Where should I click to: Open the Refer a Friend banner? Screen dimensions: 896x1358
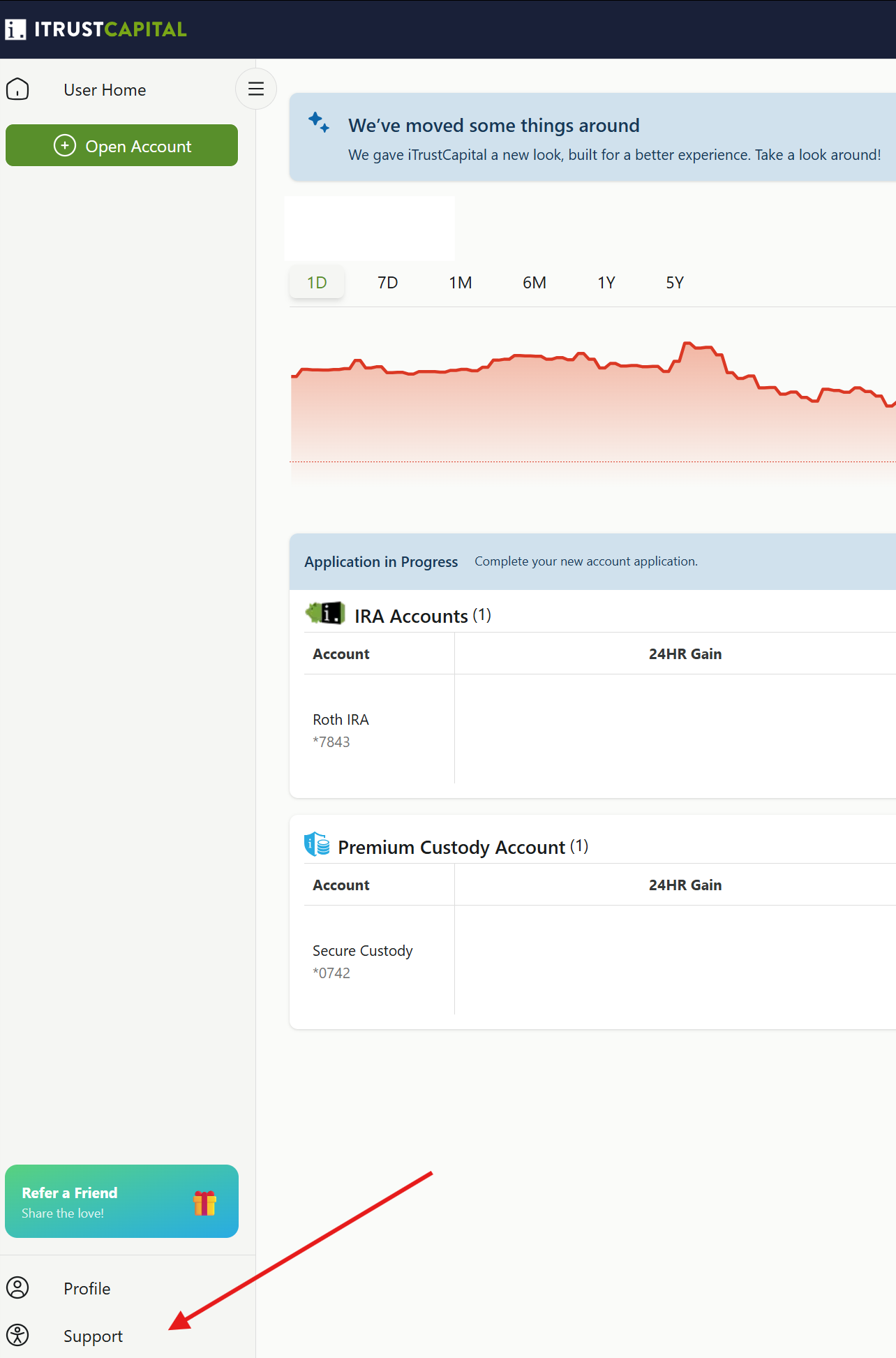point(121,1201)
